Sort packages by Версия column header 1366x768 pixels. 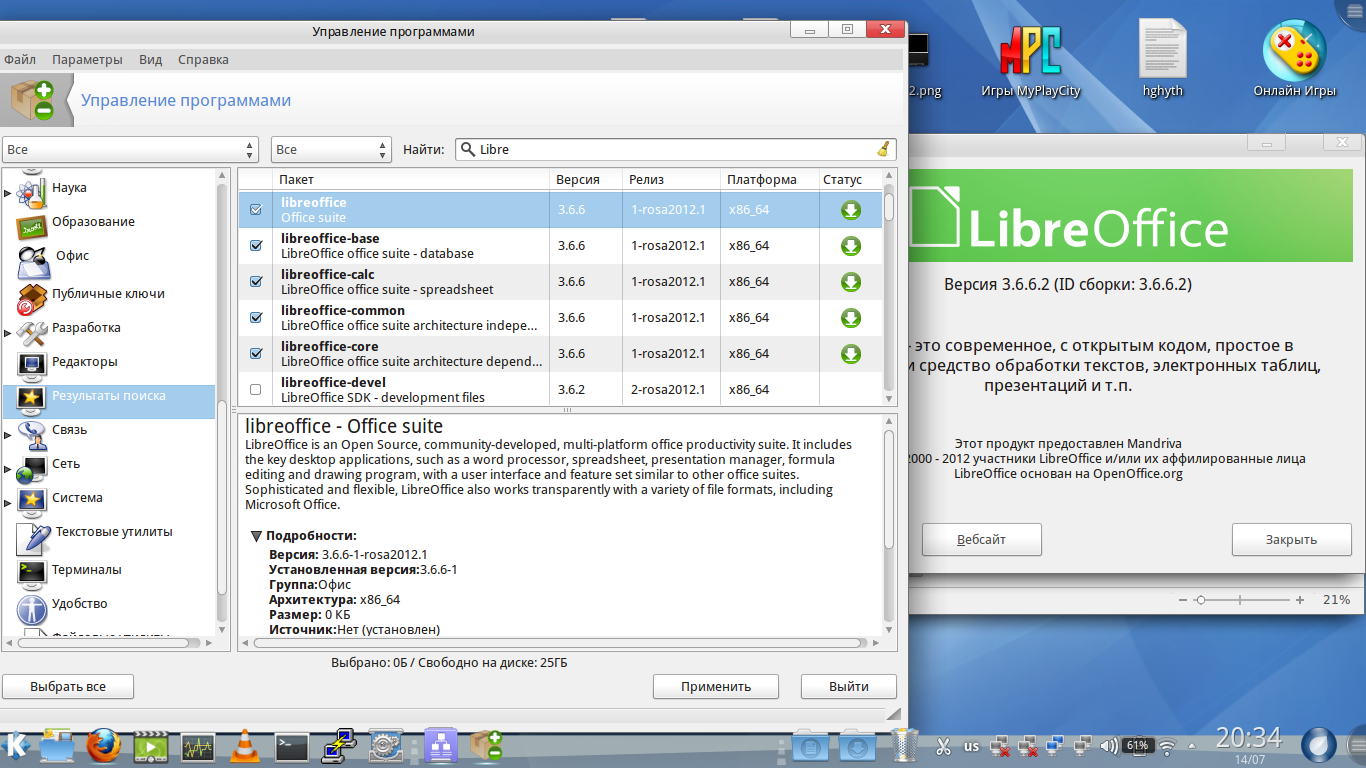pos(586,180)
